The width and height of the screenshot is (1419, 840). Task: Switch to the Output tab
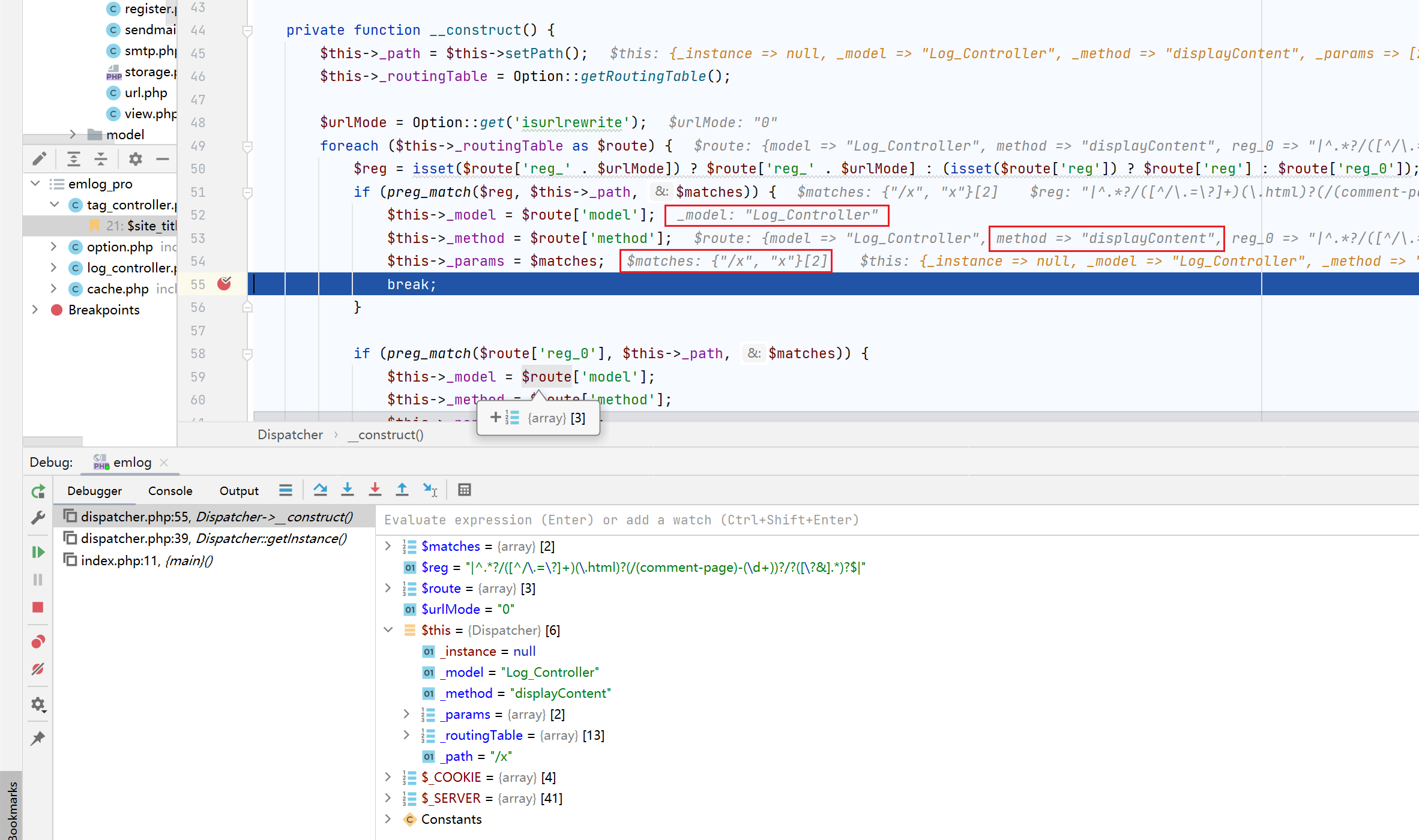point(238,491)
